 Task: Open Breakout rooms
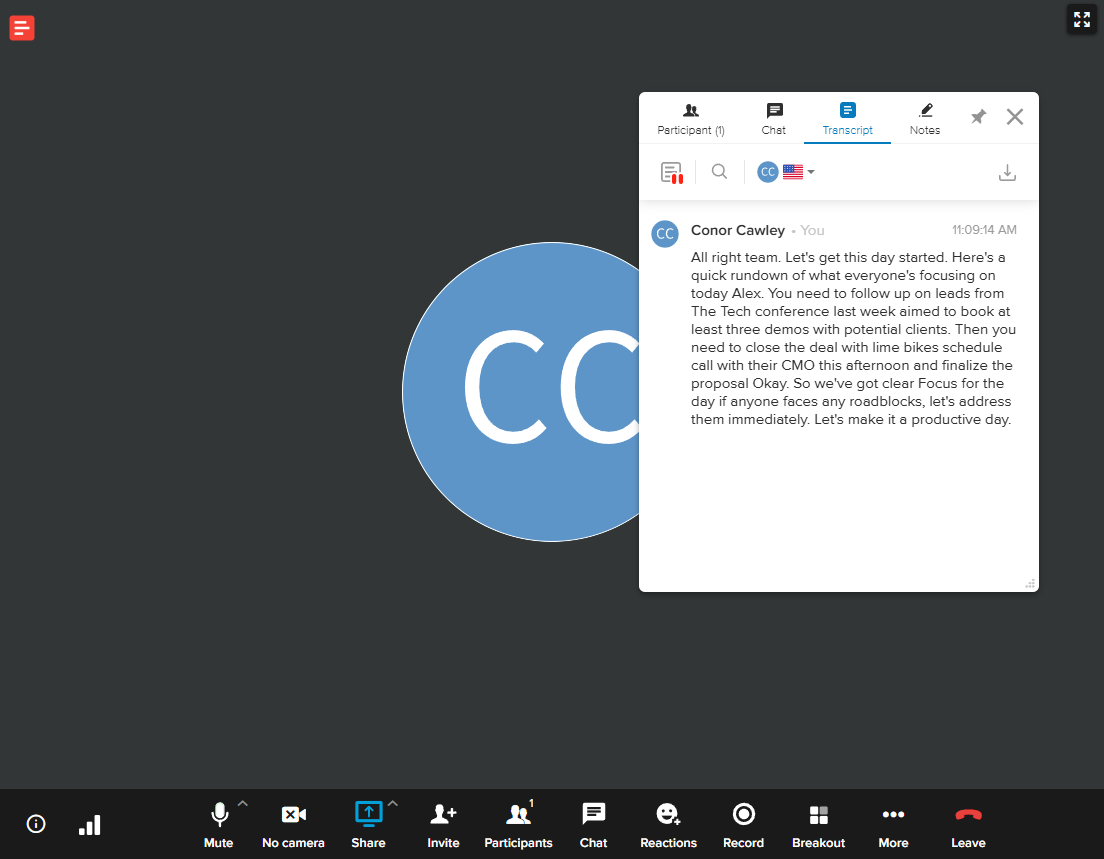(818, 815)
